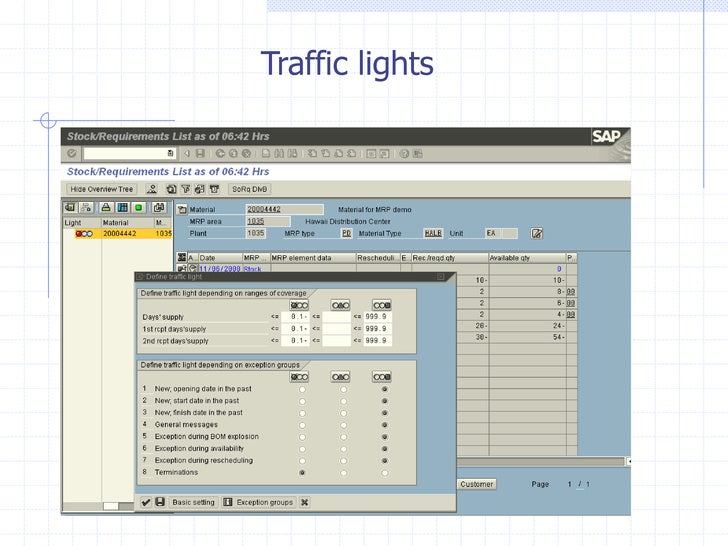Click the 2nd rcpt days' supply green field
The image size is (728, 546).
point(377,341)
